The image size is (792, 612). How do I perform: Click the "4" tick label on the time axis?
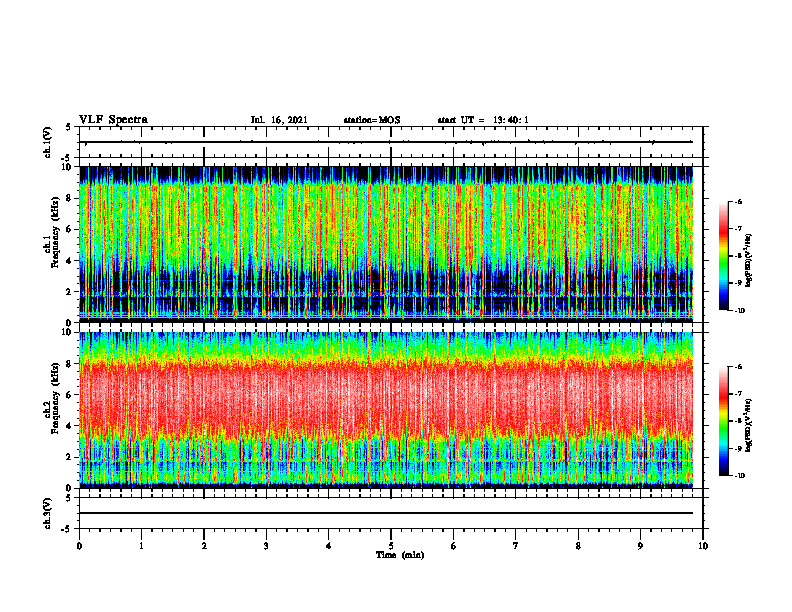(329, 546)
